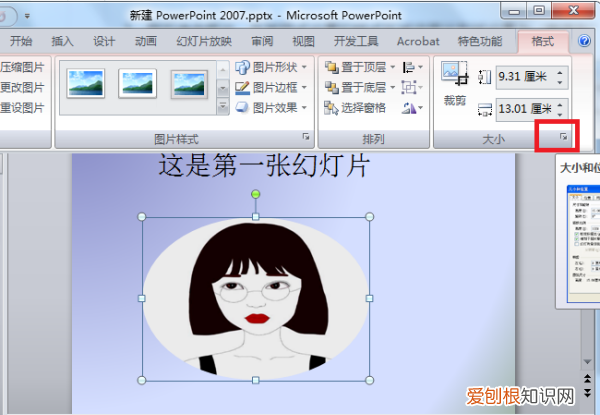Click the vertical scrollbar down arrow
This screenshot has width=600, height=415.
pyautogui.click(x=587, y=361)
